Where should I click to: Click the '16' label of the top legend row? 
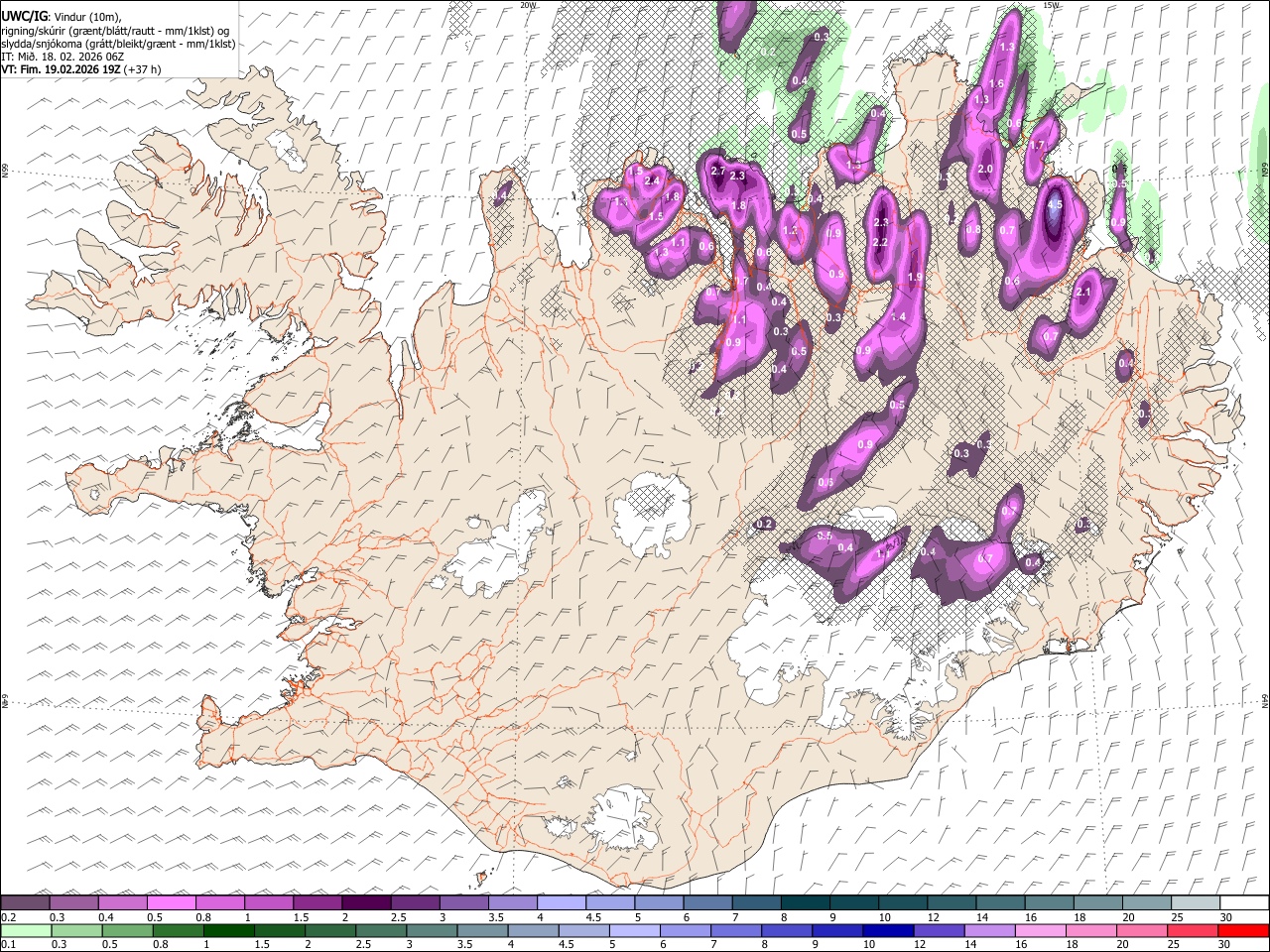tap(1031, 917)
